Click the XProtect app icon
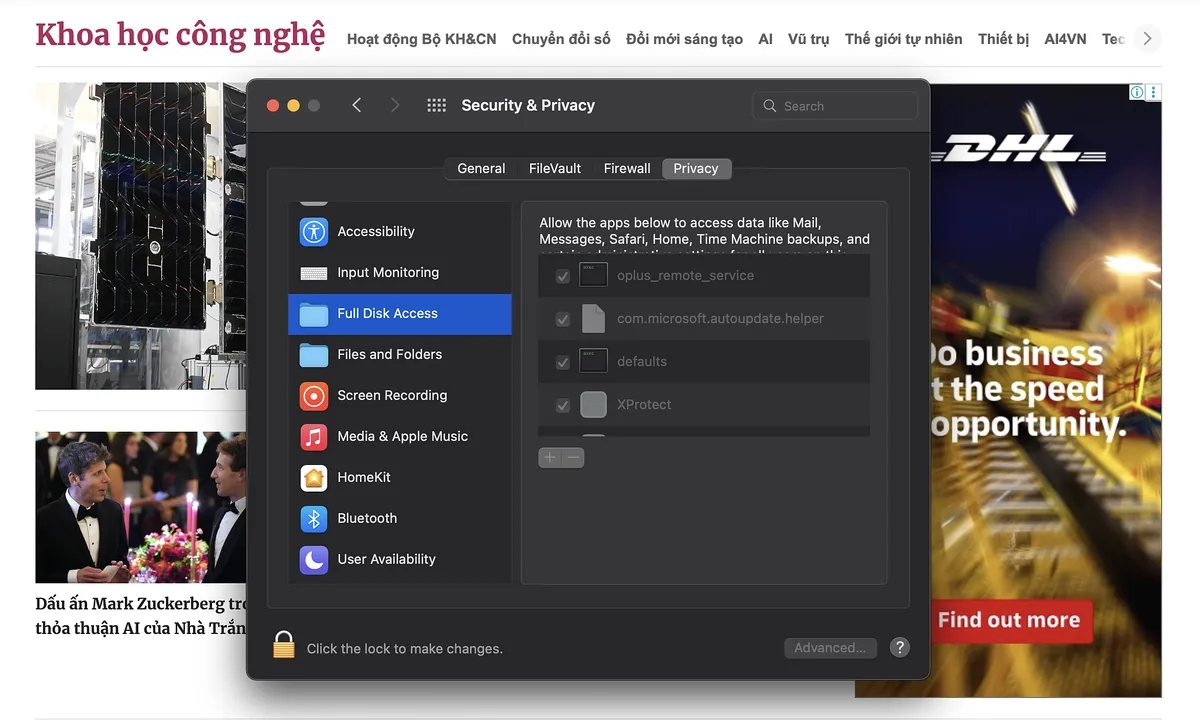Image resolution: width=1200 pixels, height=720 pixels. [594, 404]
